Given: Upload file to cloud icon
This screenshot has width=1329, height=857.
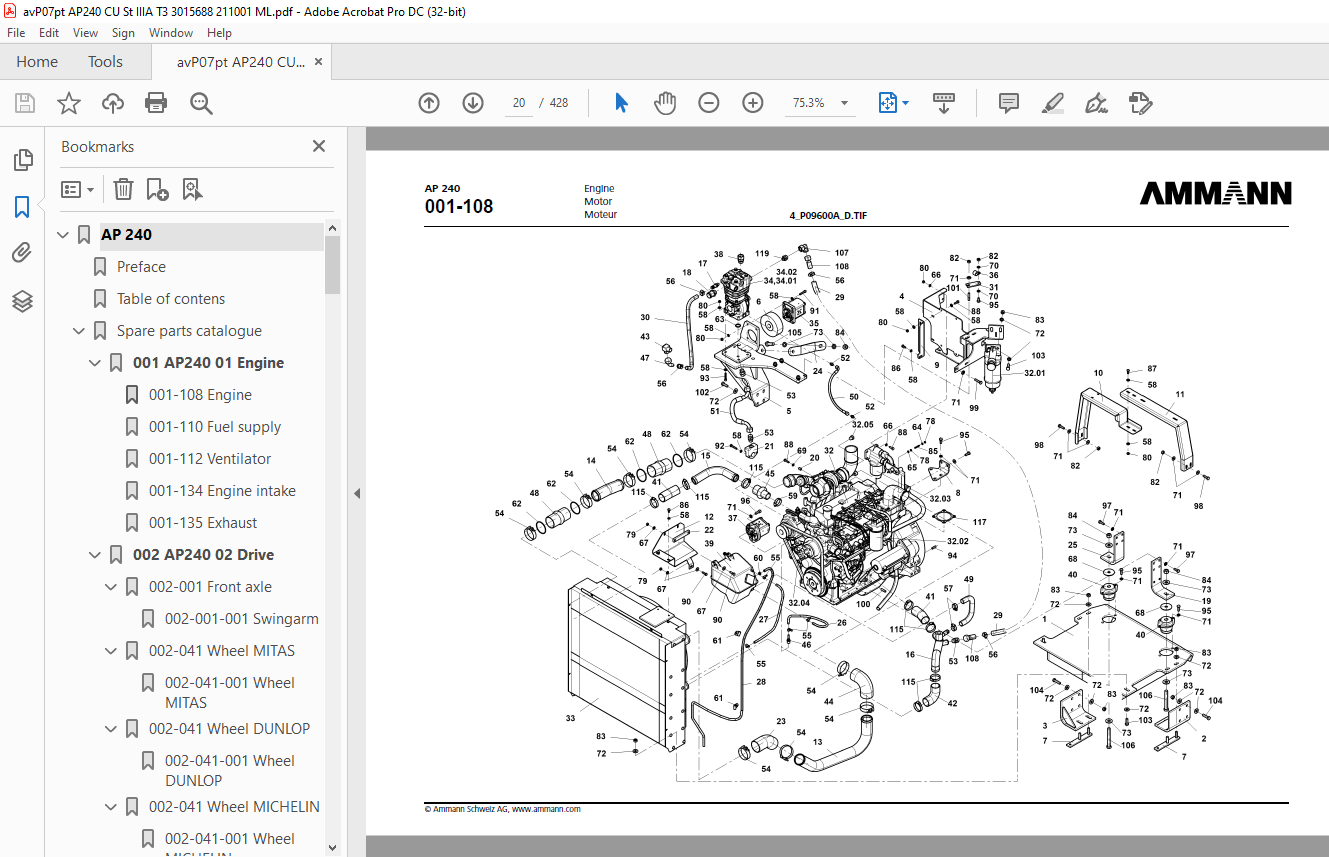Looking at the screenshot, I should coord(113,103).
